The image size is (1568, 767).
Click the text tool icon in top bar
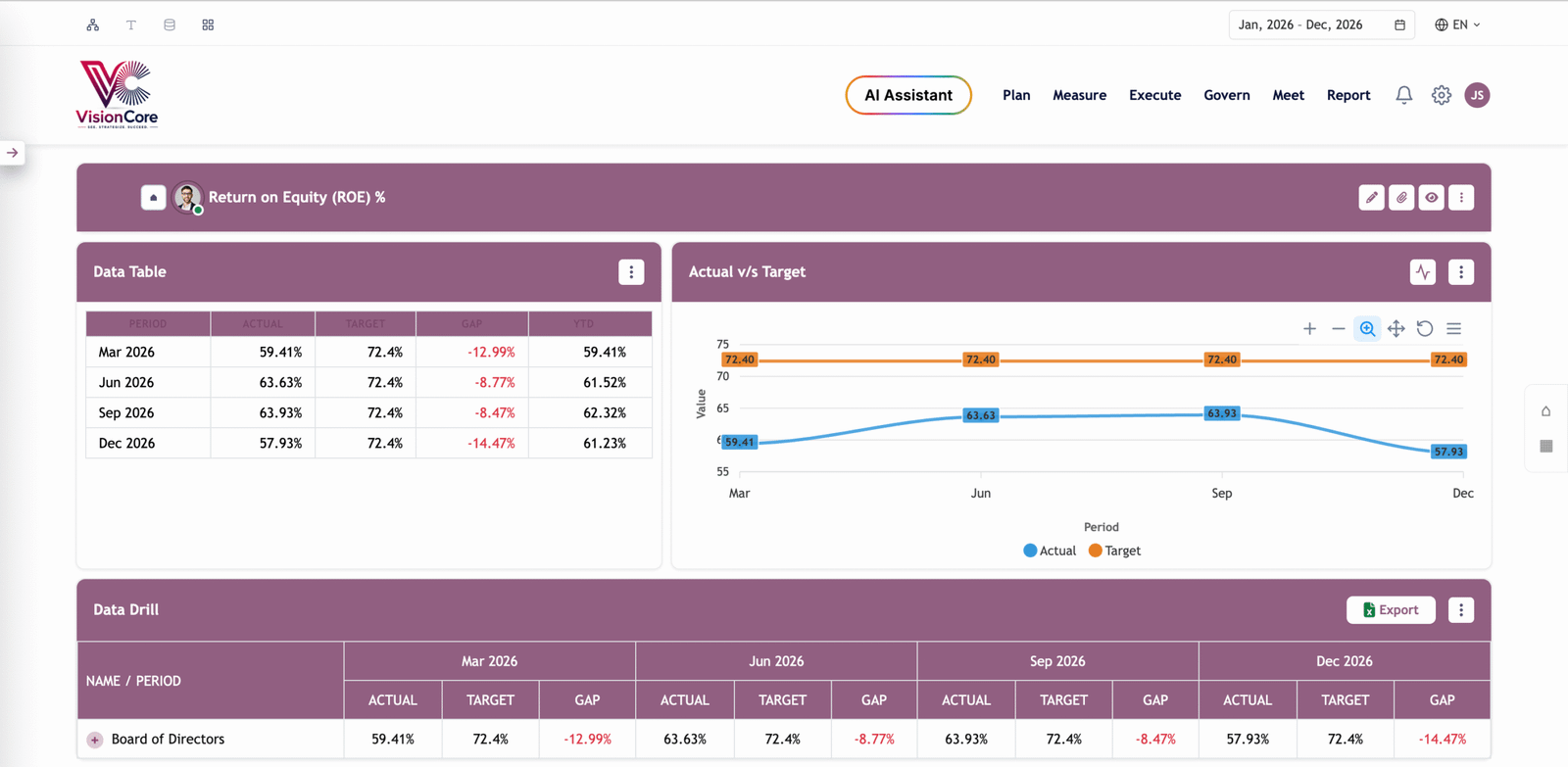pos(130,24)
